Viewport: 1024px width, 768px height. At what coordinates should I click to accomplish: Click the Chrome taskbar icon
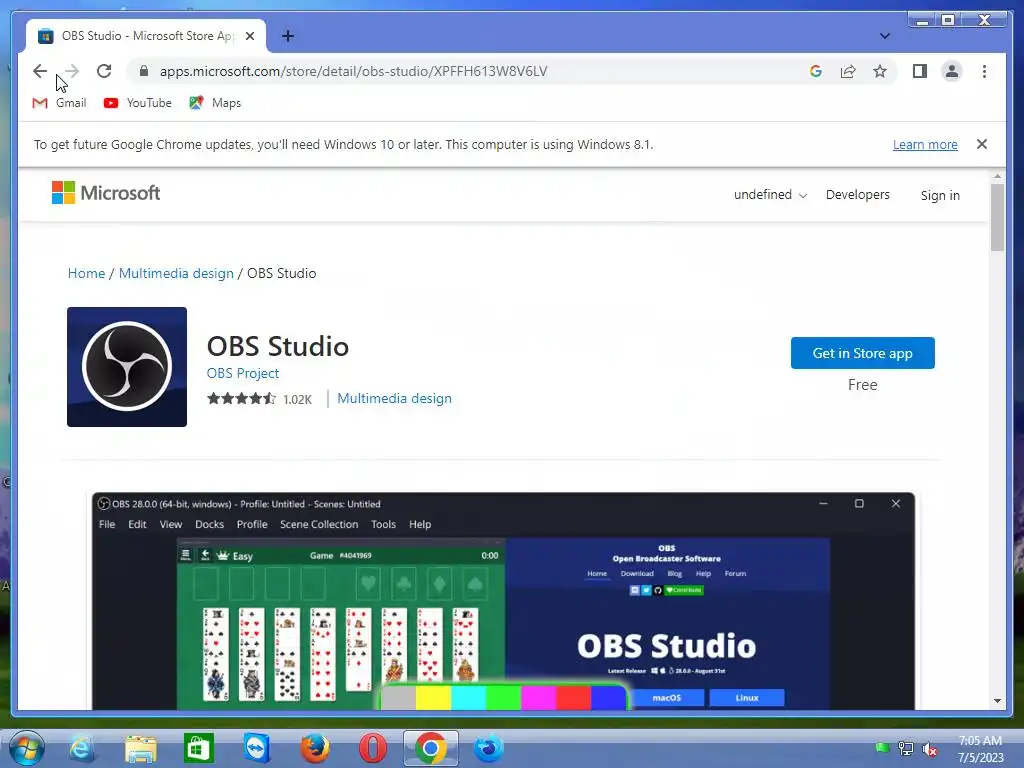[x=430, y=748]
